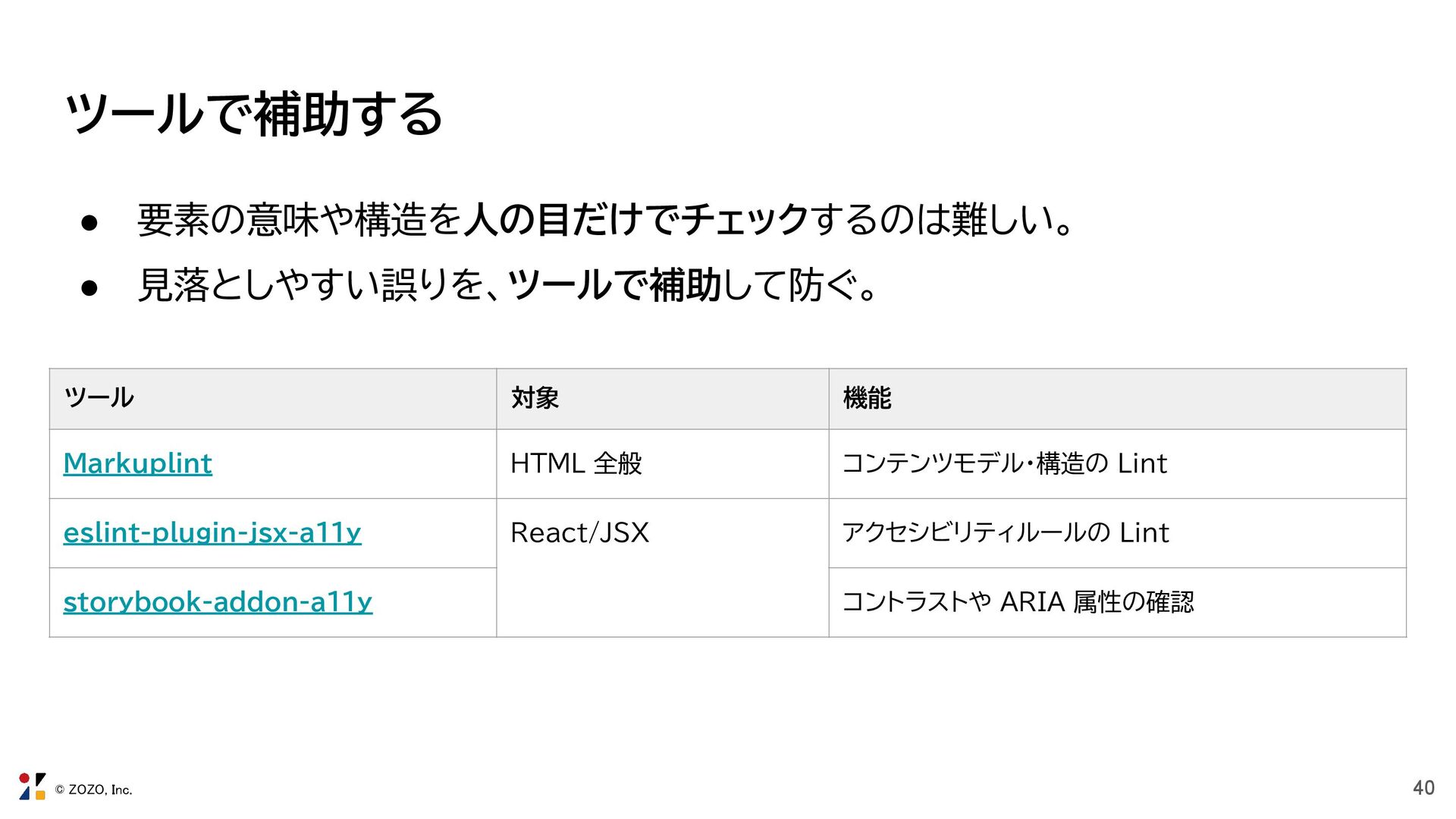Click the ツール column header
1456x819 pixels.
tap(273, 399)
